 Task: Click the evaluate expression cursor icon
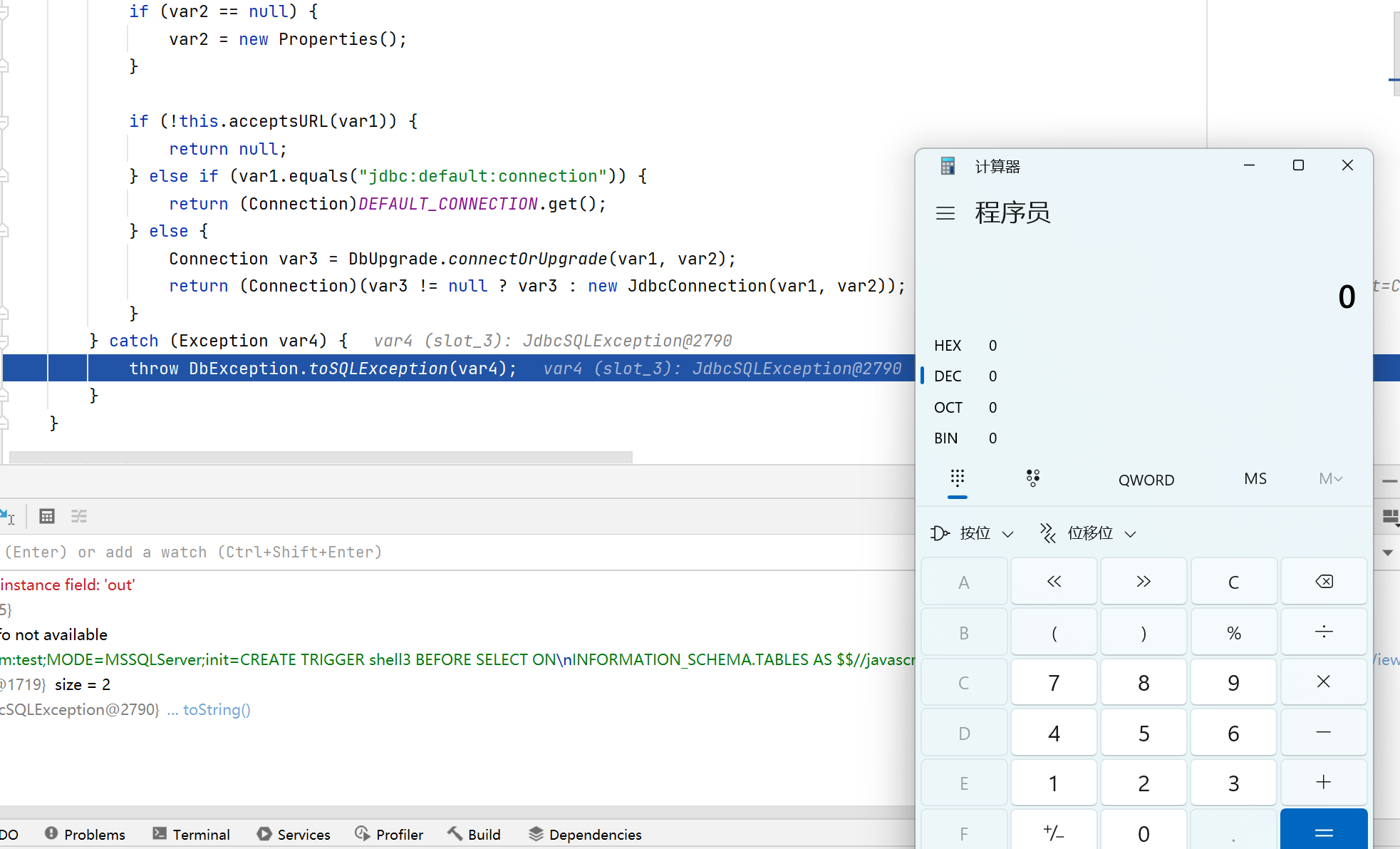[8, 516]
